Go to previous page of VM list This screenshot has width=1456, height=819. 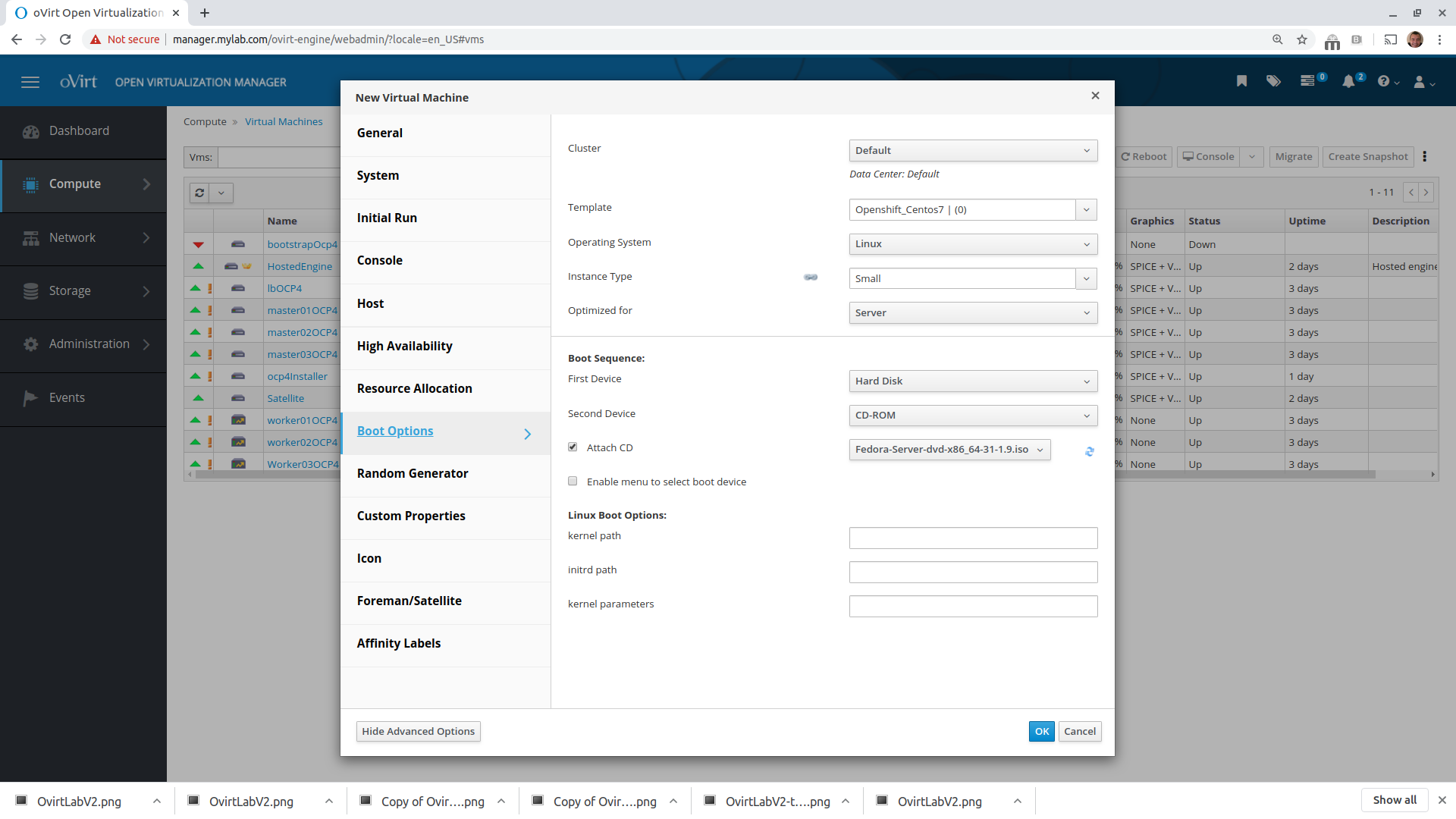pyautogui.click(x=1411, y=193)
